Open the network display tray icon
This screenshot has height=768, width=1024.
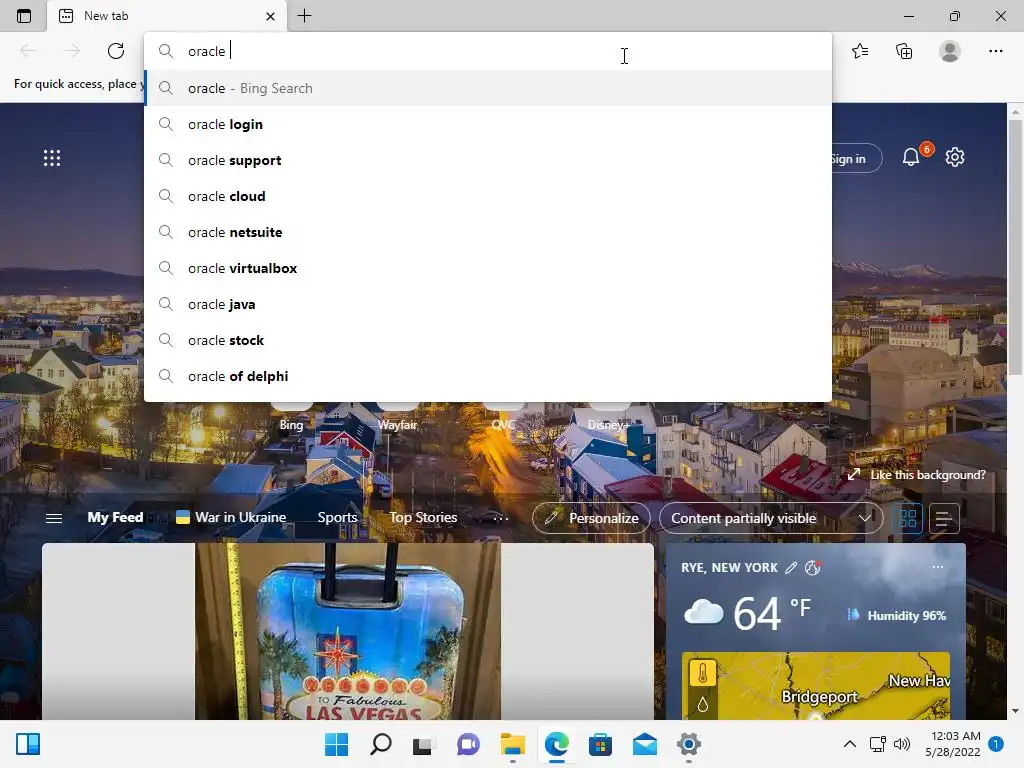coord(878,744)
